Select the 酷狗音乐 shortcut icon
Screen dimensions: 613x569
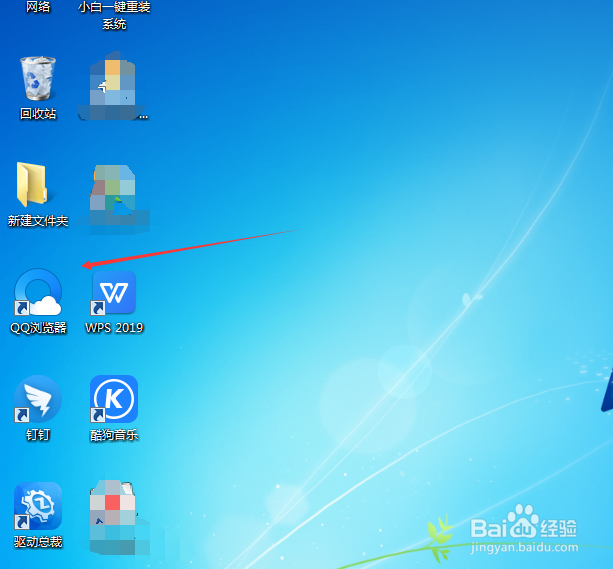coord(114,399)
